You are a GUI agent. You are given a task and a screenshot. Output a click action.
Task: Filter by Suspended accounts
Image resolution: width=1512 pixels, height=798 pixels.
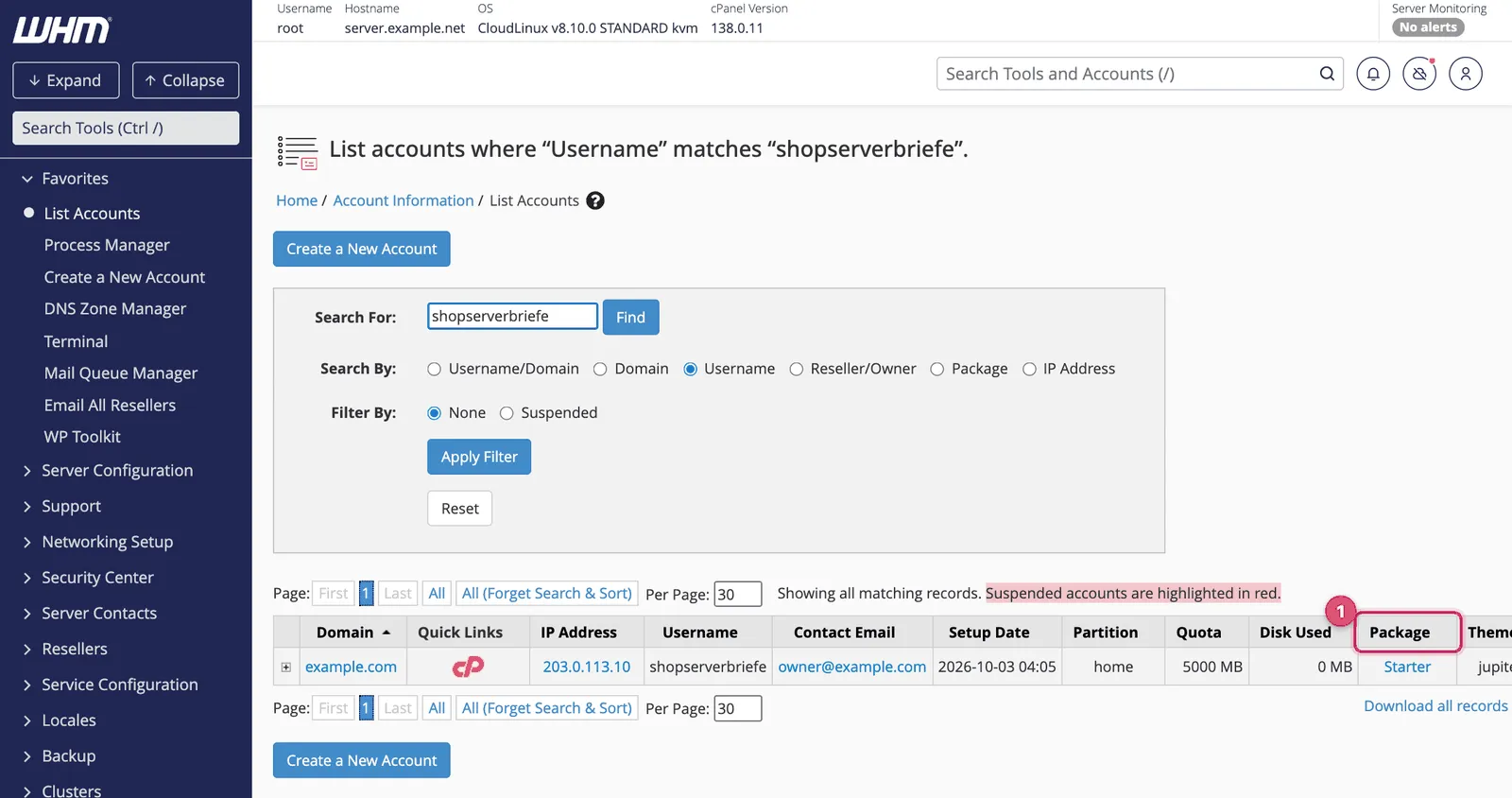pyautogui.click(x=507, y=413)
